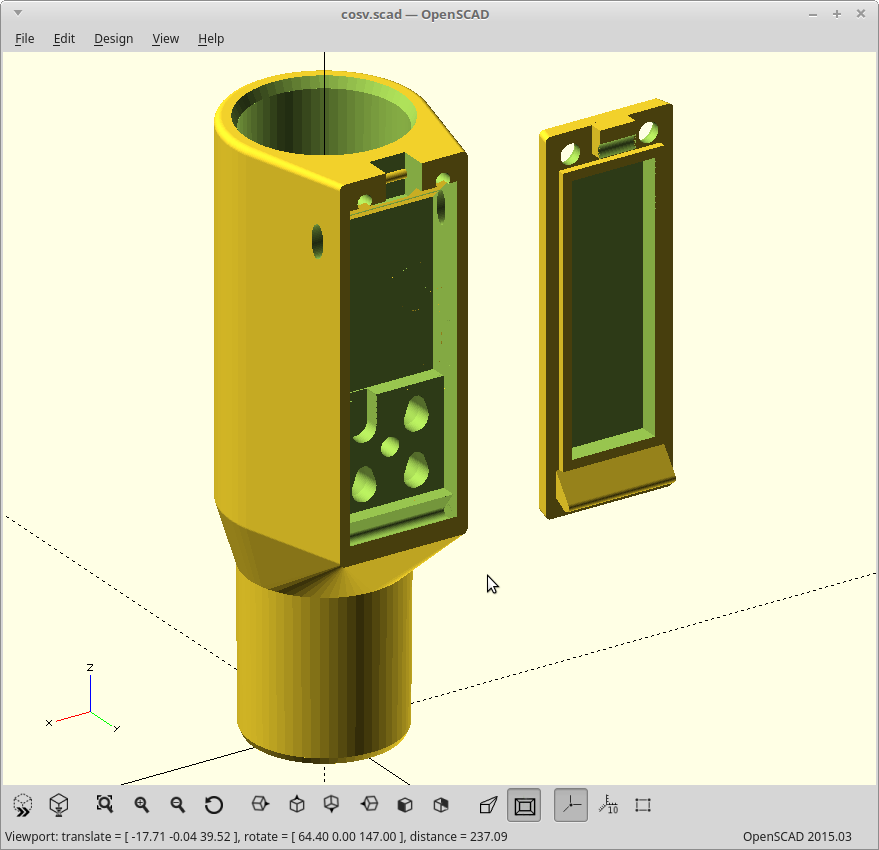Switch to the Left view cube icon
Screen dimensions: 879x850
[x=369, y=804]
